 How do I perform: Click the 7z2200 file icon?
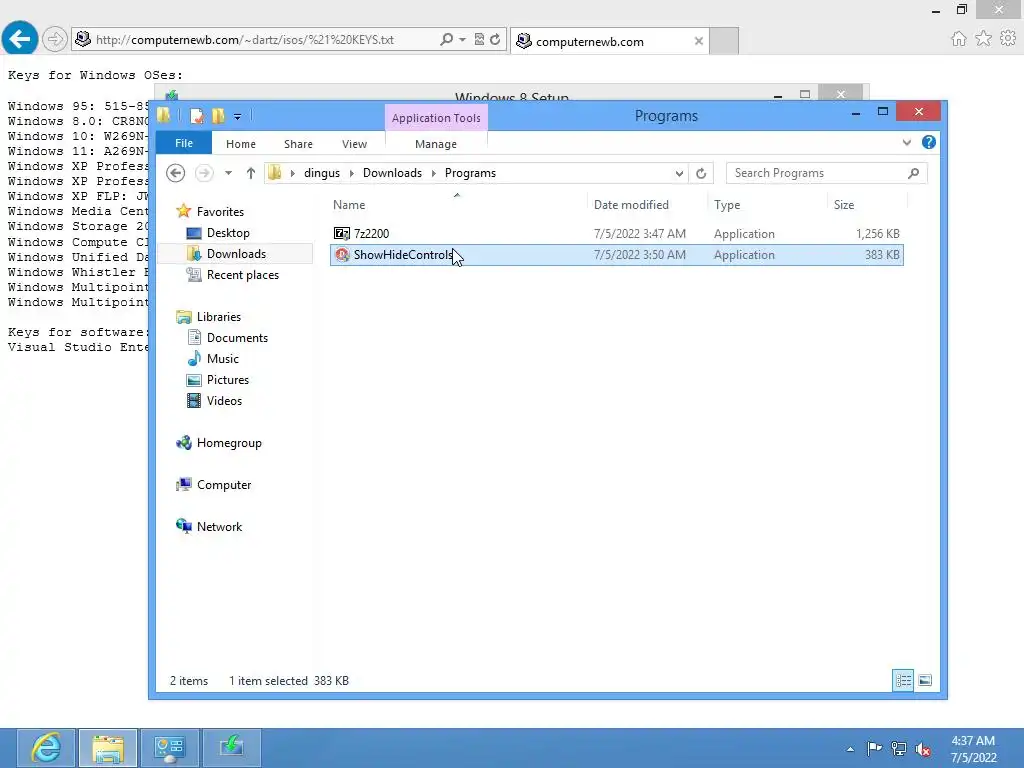pos(342,234)
